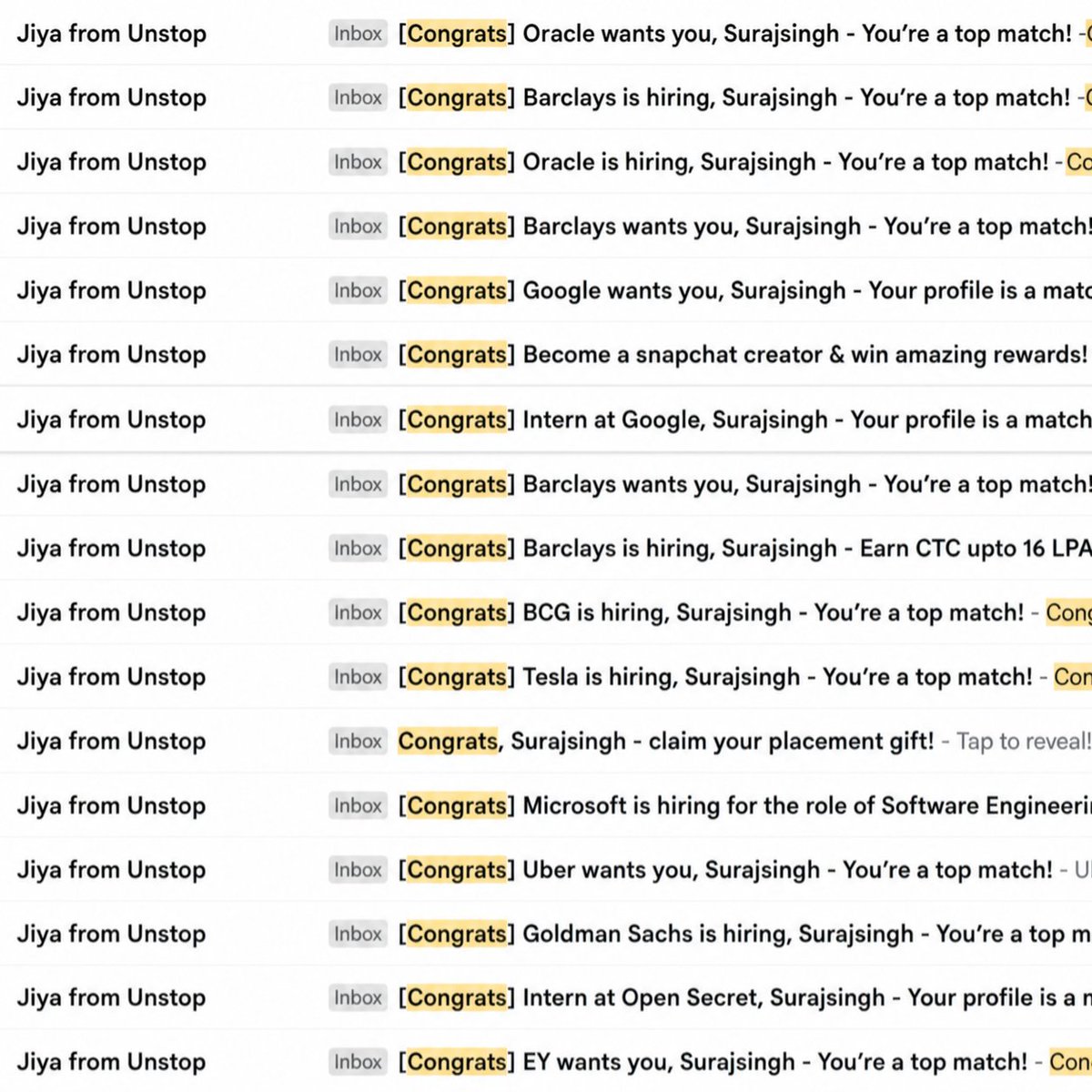This screenshot has height=1092, width=1092.
Task: Open the 'Oracle is hiring, Surajsingh' email
Action: (546, 162)
